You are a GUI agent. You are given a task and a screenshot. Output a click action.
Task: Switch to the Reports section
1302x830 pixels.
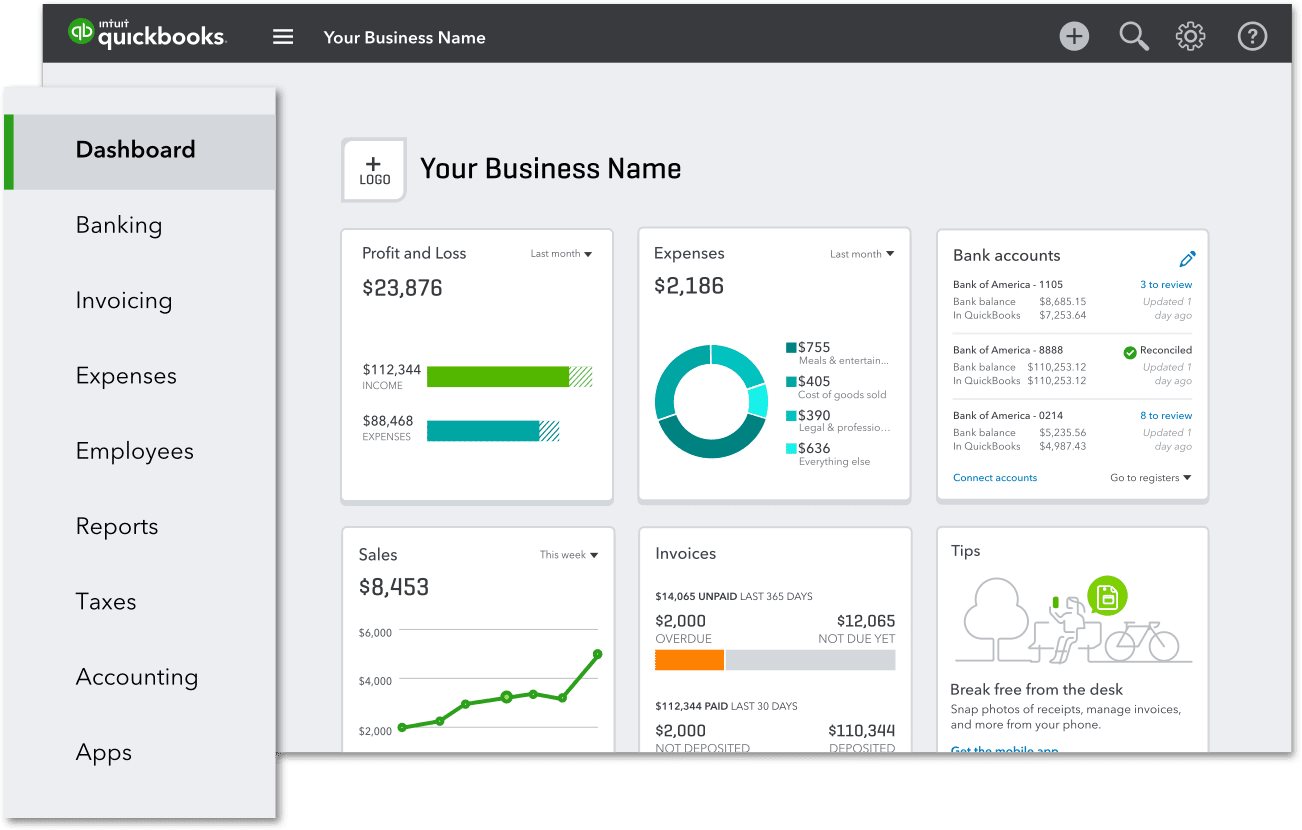tap(116, 526)
